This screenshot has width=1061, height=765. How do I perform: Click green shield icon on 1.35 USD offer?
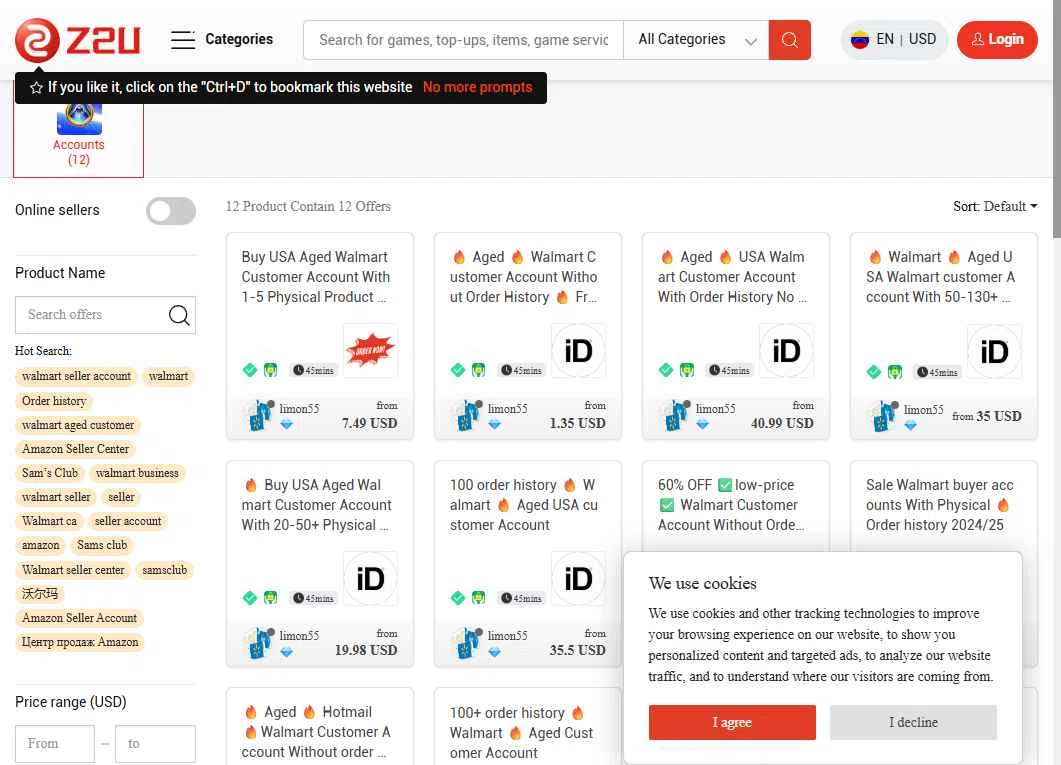(x=478, y=370)
